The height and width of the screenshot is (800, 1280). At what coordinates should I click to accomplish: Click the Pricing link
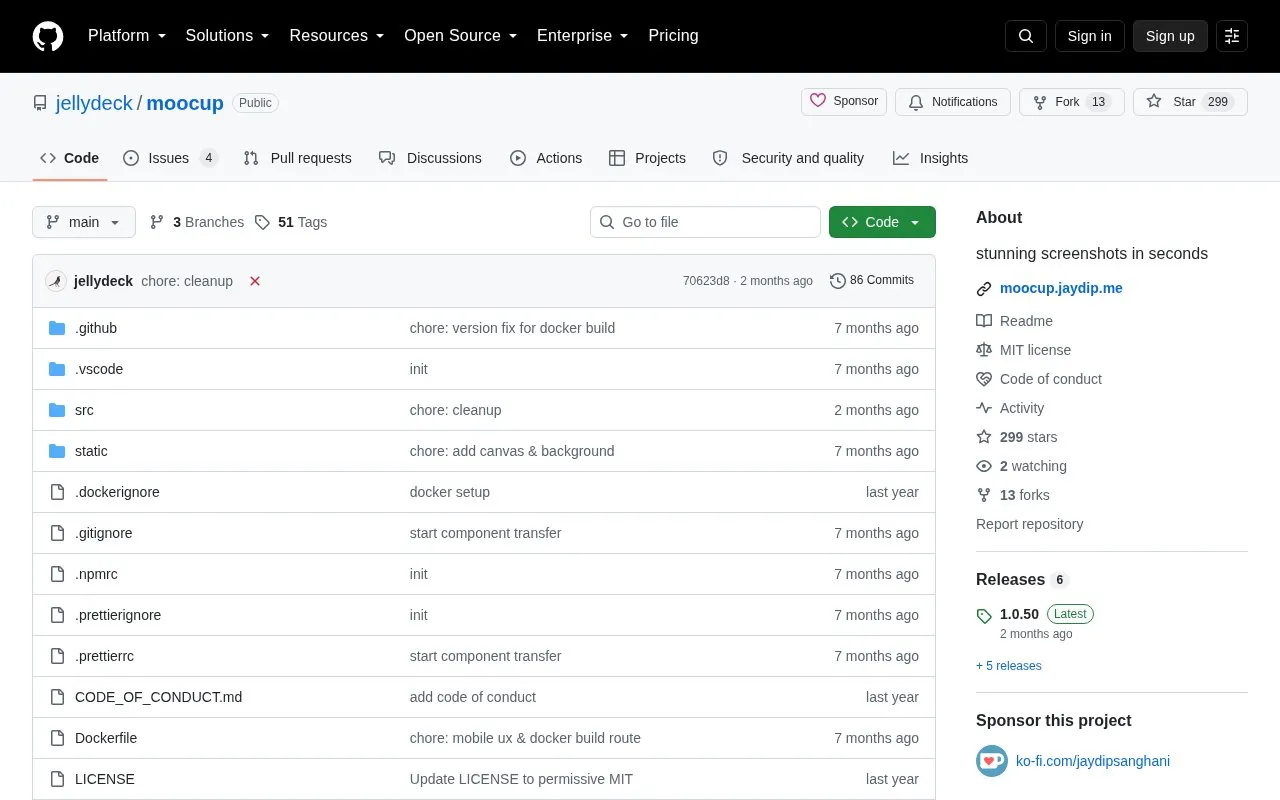673,36
